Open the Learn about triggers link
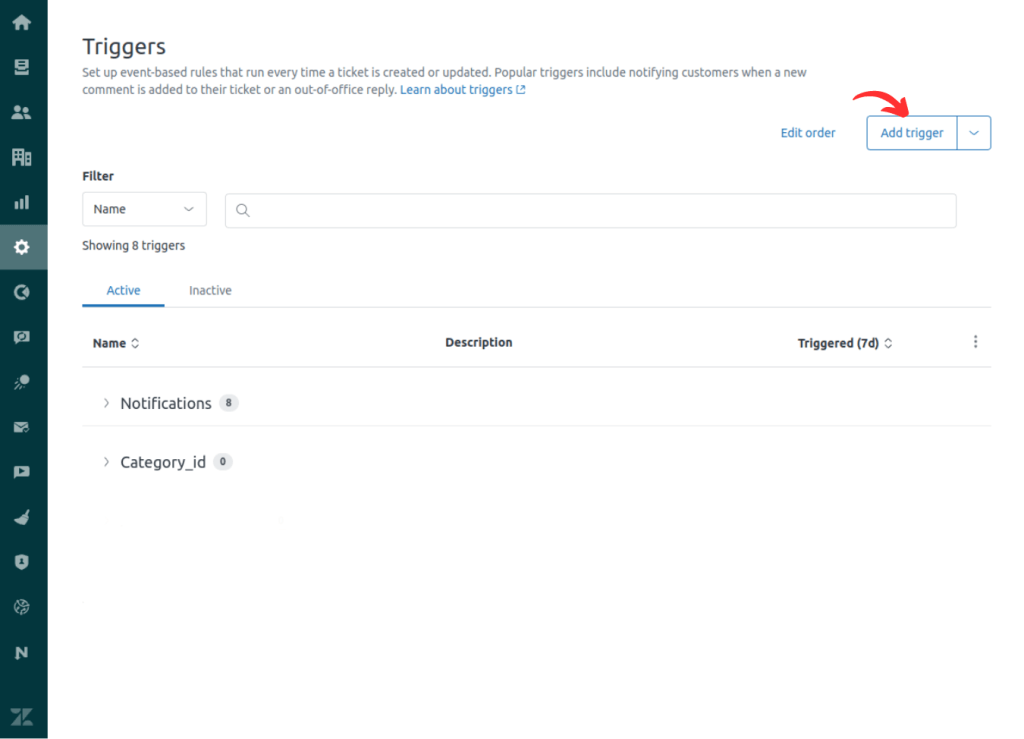Viewport: 1024px width, 739px height. point(462,90)
